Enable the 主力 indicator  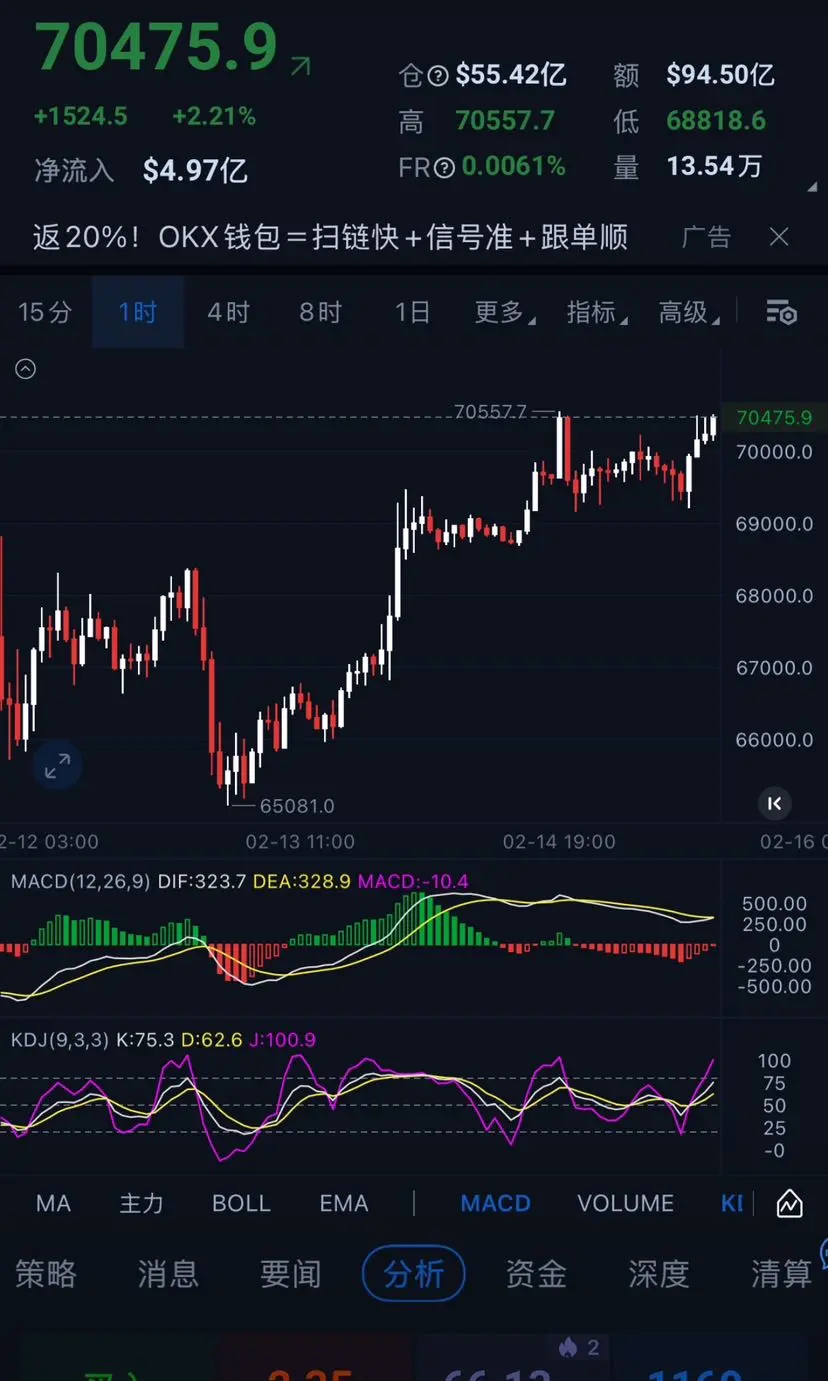(141, 1203)
